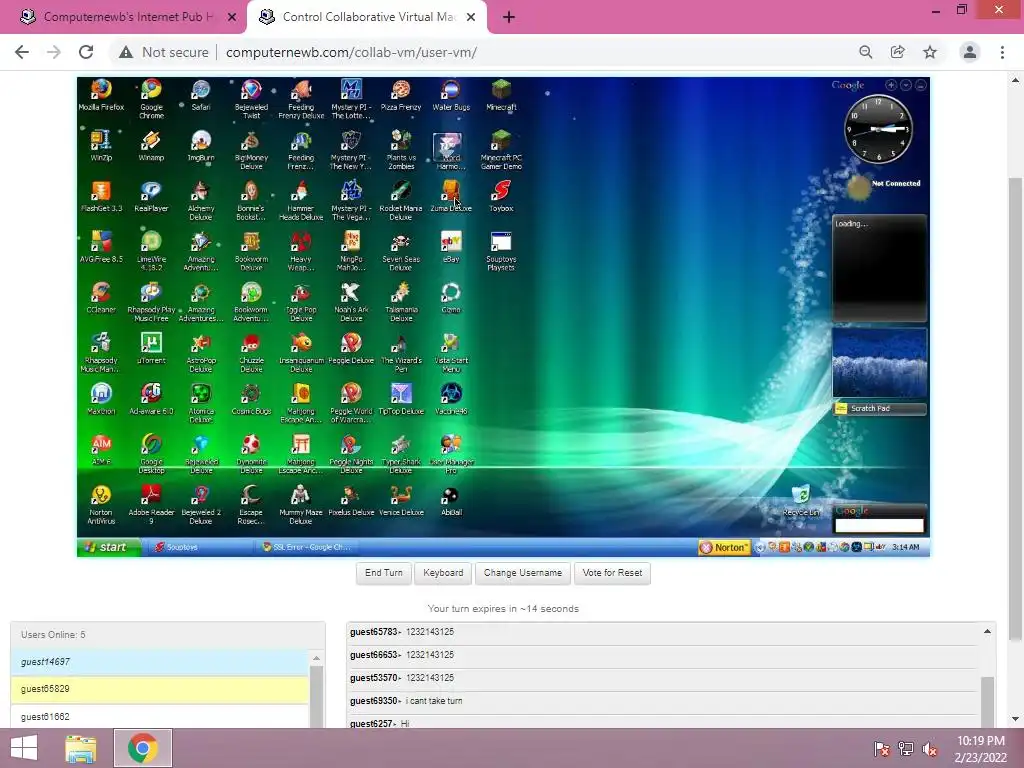
Task: Open the on-screen Keyboard button
Action: 443,573
